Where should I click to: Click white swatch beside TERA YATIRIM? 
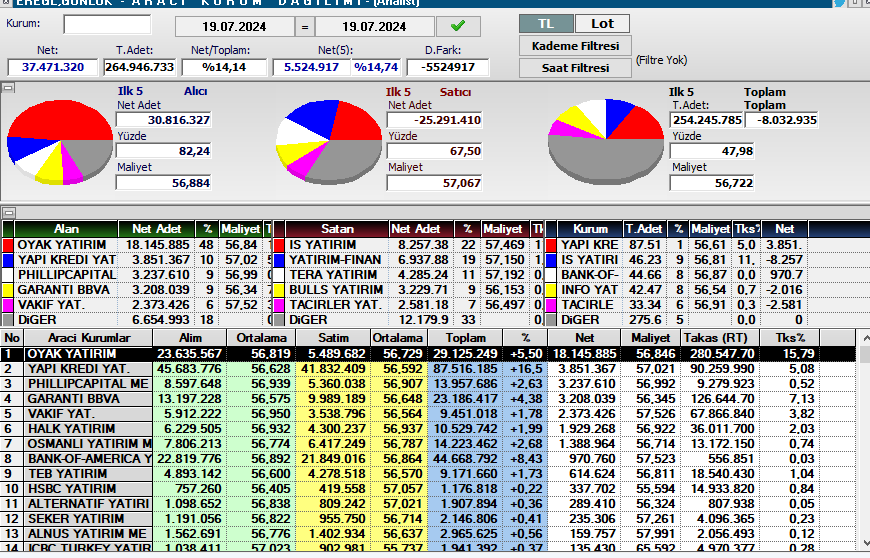coord(279,275)
